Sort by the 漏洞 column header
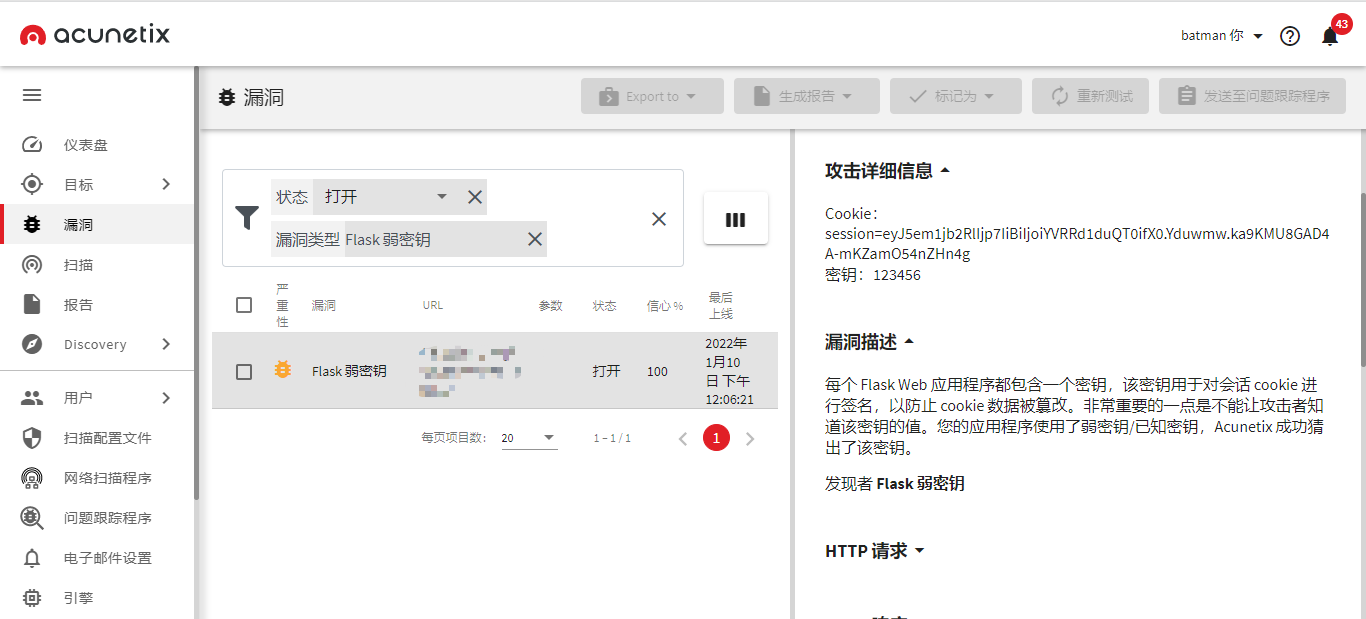This screenshot has width=1366, height=619. tap(324, 305)
